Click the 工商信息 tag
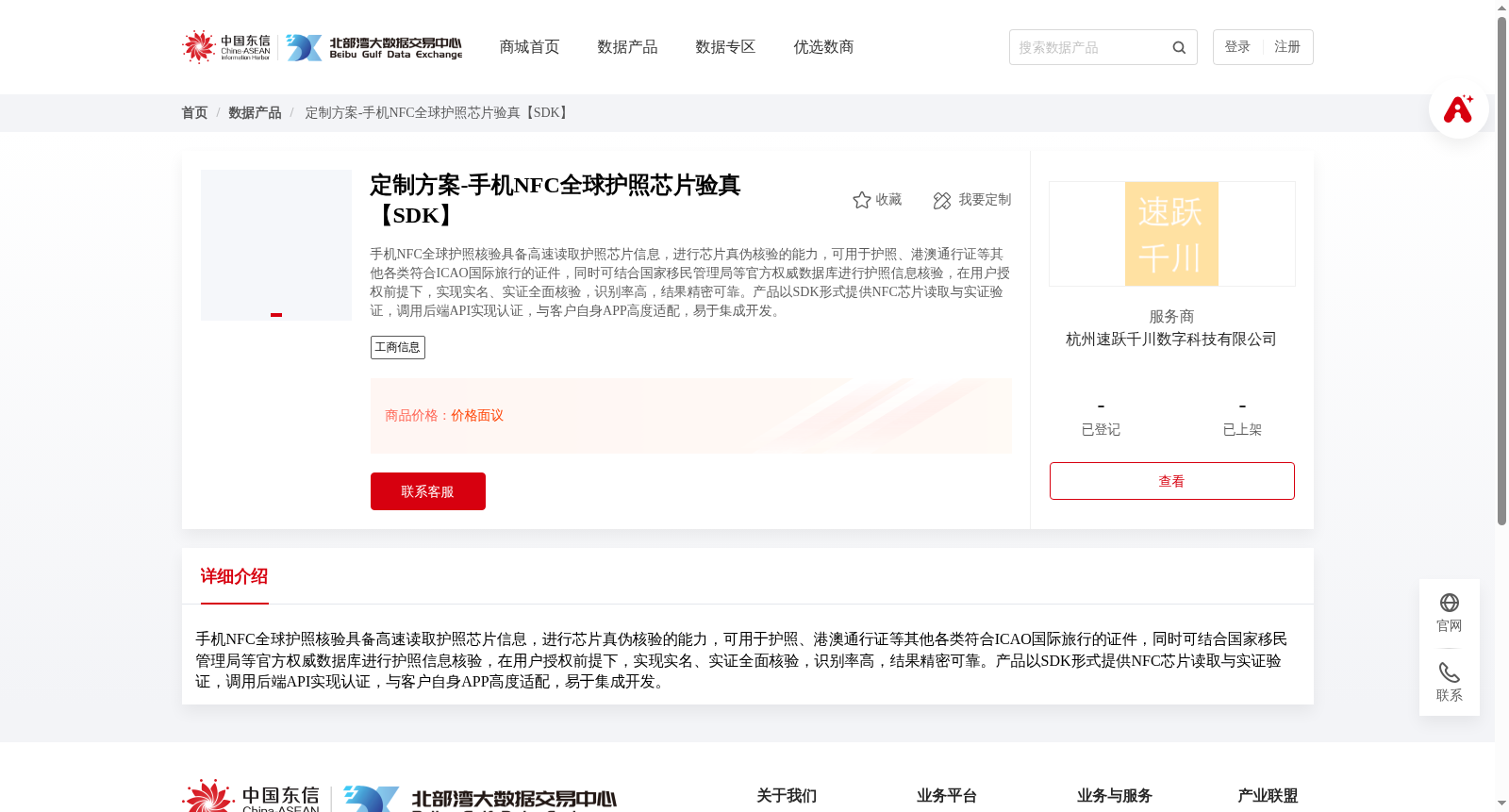 (398, 347)
